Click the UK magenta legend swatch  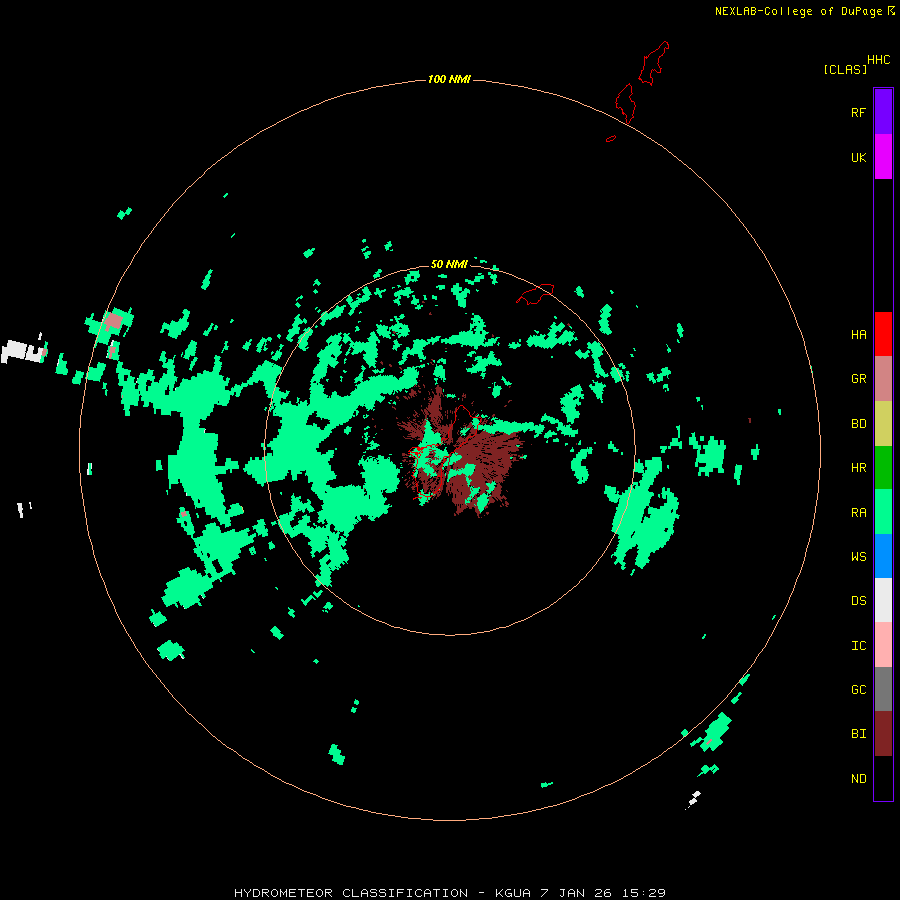pyautogui.click(x=883, y=157)
